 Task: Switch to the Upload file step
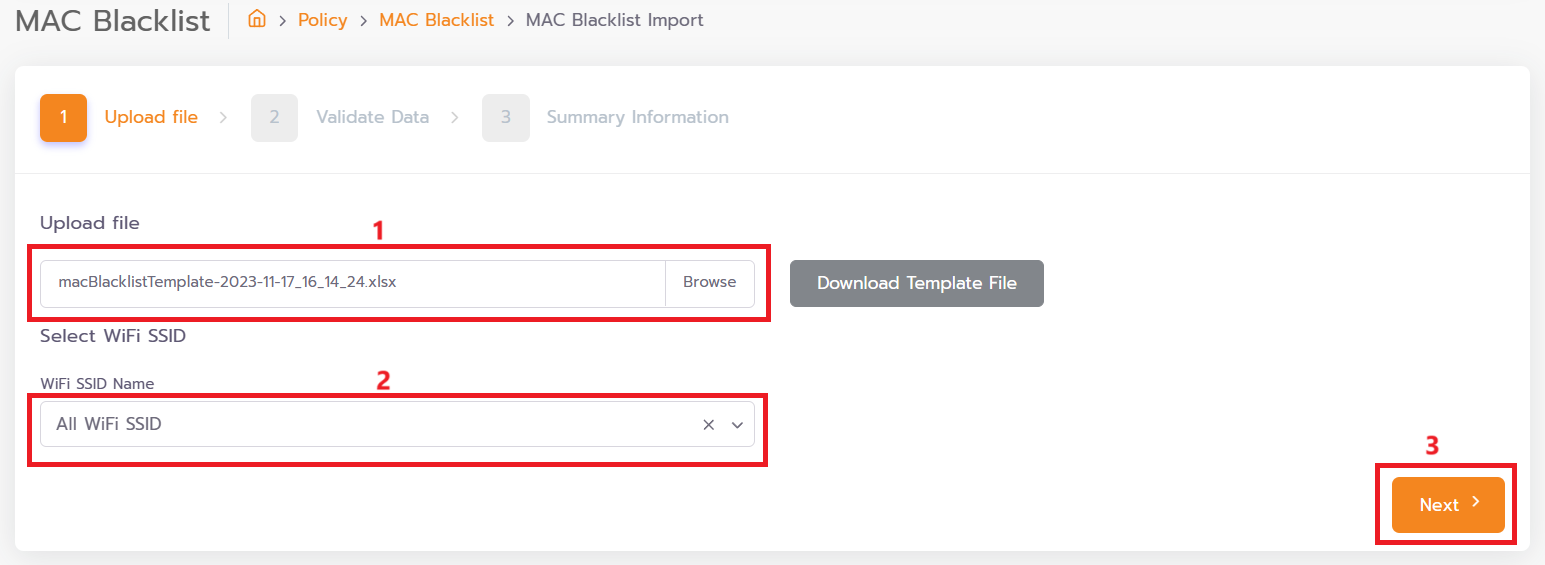point(151,117)
